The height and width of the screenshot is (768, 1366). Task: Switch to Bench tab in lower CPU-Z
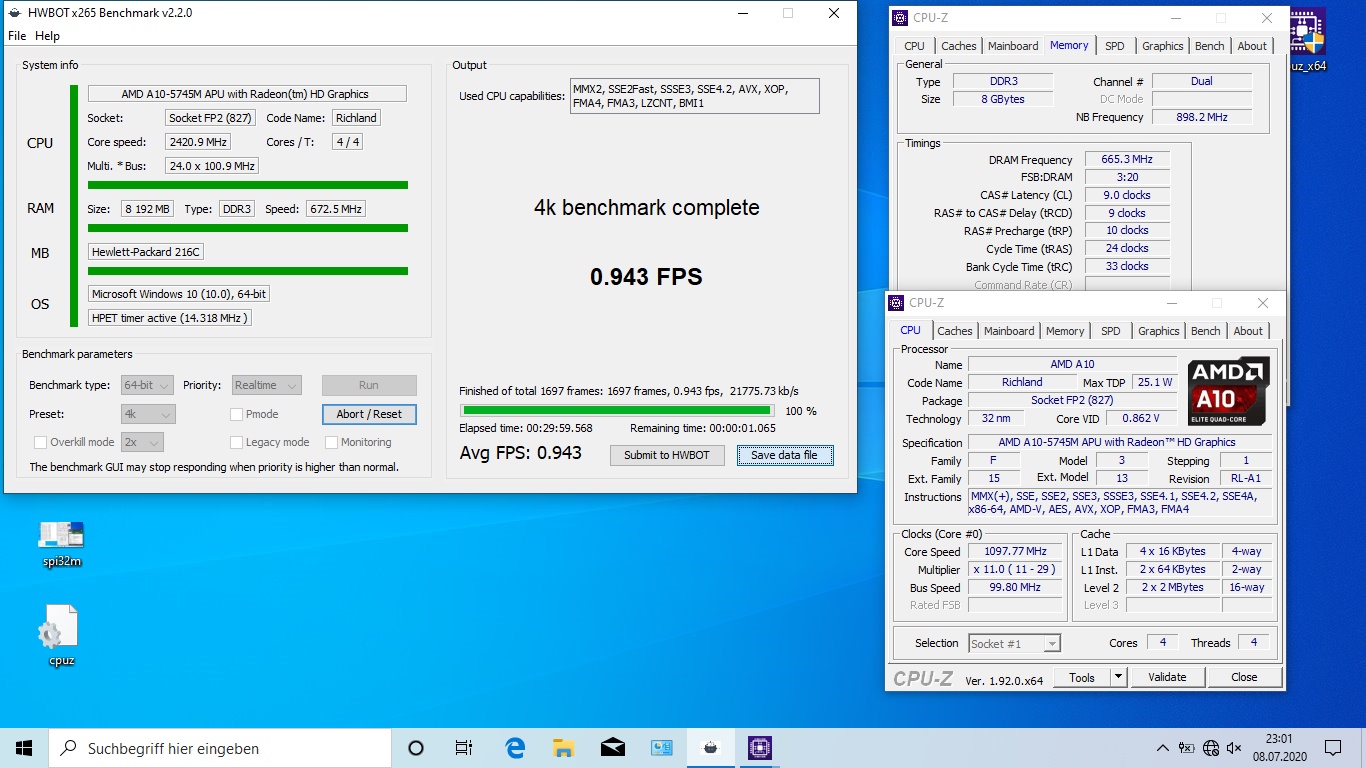click(1206, 331)
